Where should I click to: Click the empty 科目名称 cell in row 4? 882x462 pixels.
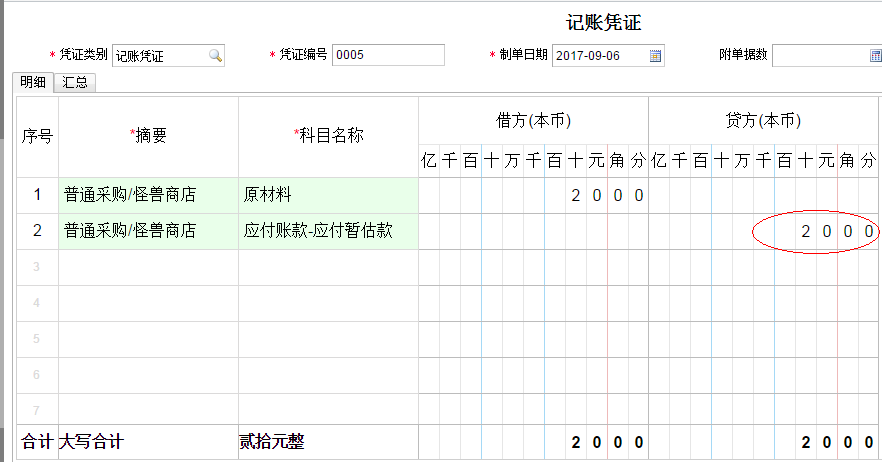(x=328, y=303)
